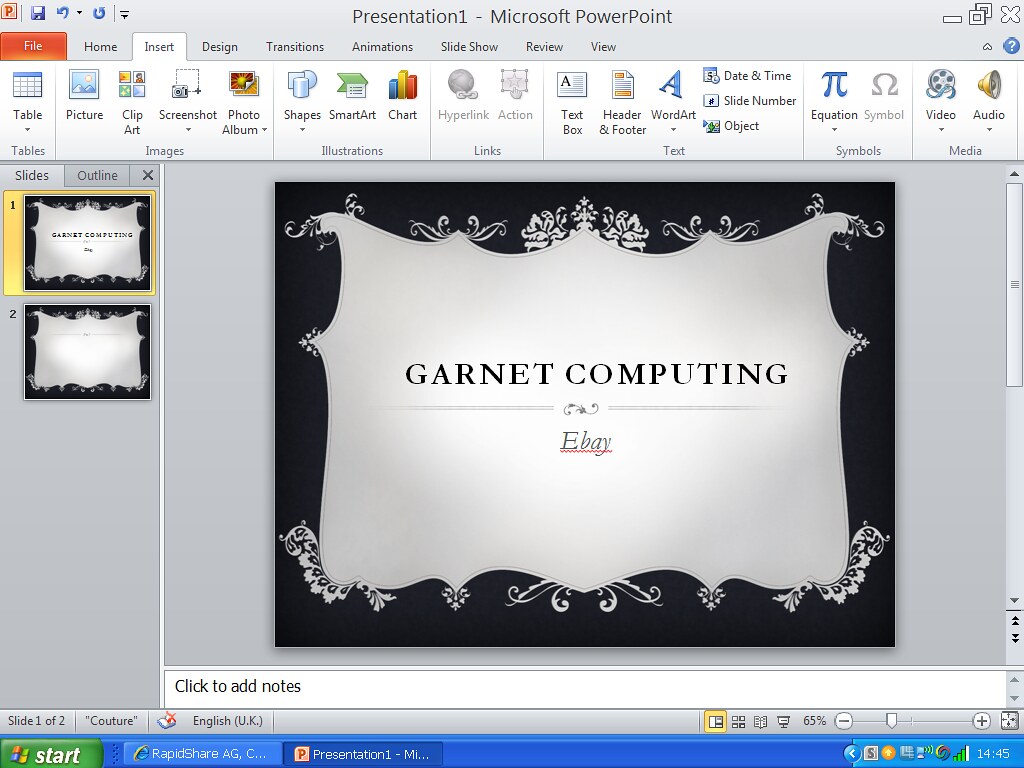Run spell check from status bar icon
This screenshot has width=1024, height=768.
click(167, 721)
